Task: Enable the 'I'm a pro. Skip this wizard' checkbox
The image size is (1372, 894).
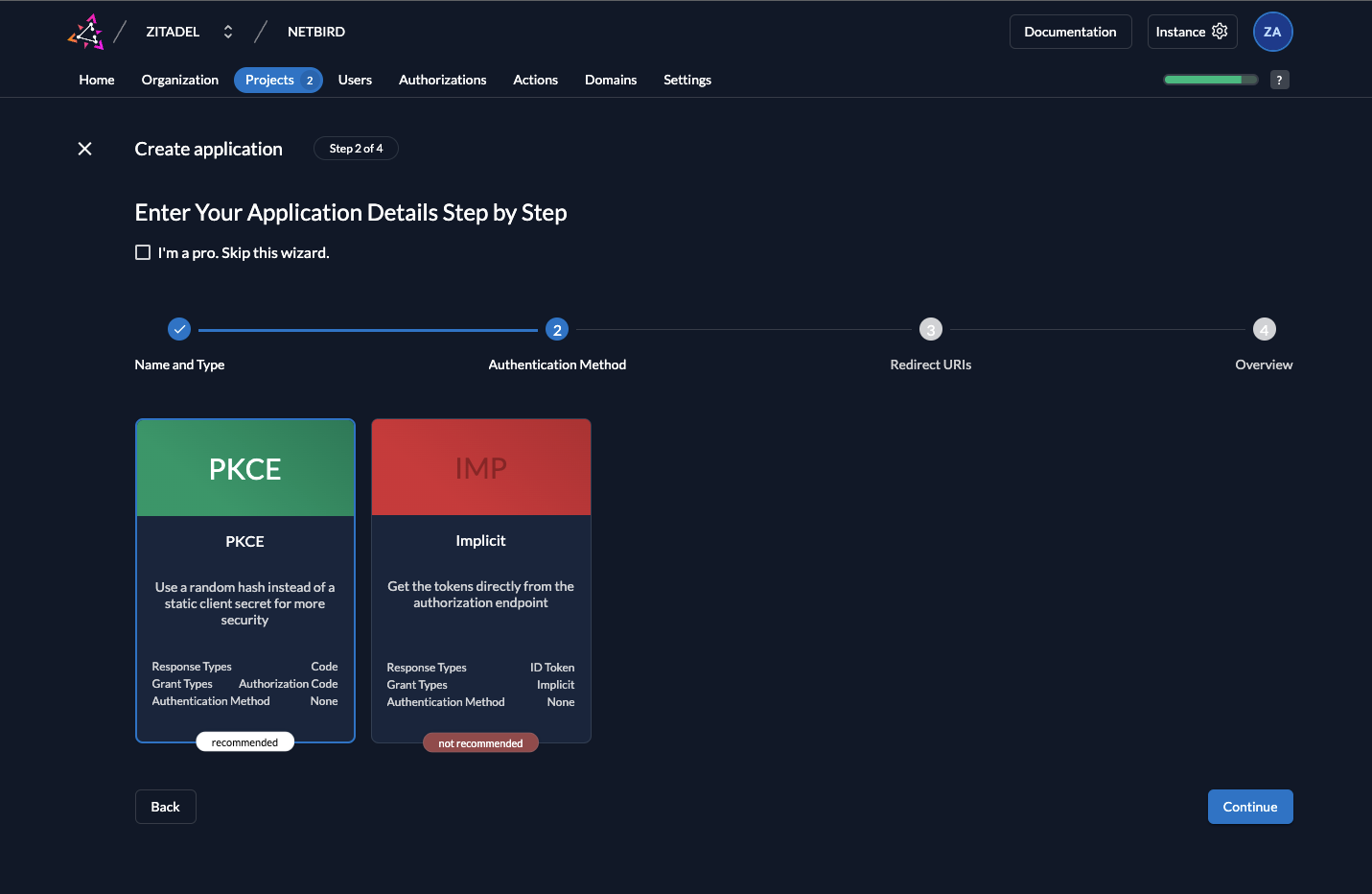Action: [x=142, y=251]
